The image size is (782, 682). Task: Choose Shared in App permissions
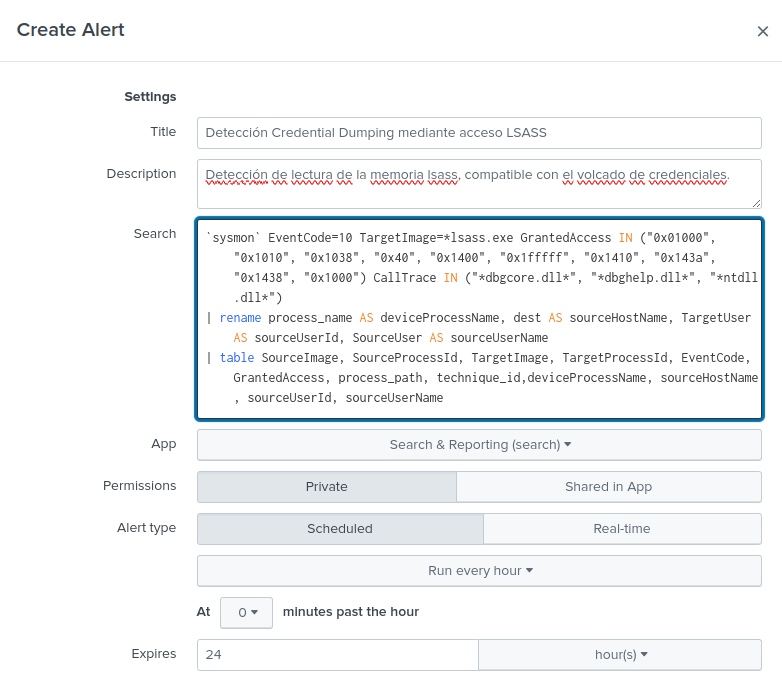(608, 487)
